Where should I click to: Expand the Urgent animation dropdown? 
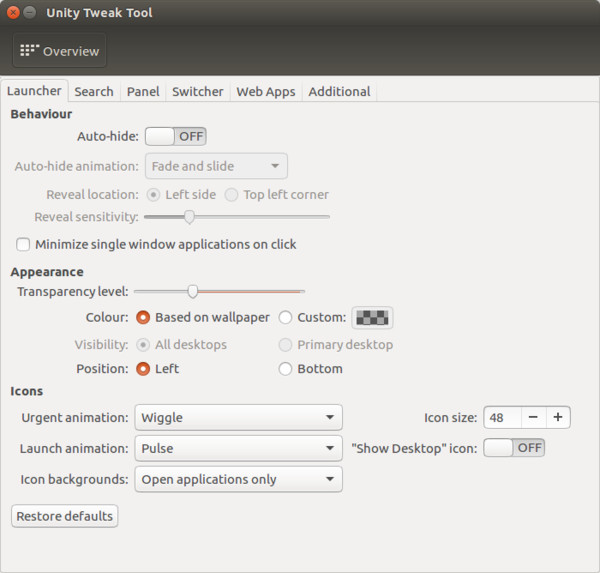(x=238, y=418)
